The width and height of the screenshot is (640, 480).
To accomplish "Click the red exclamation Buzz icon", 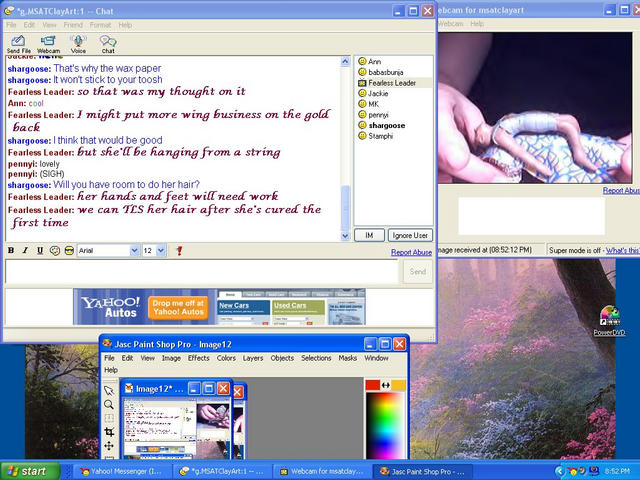I will 179,251.
